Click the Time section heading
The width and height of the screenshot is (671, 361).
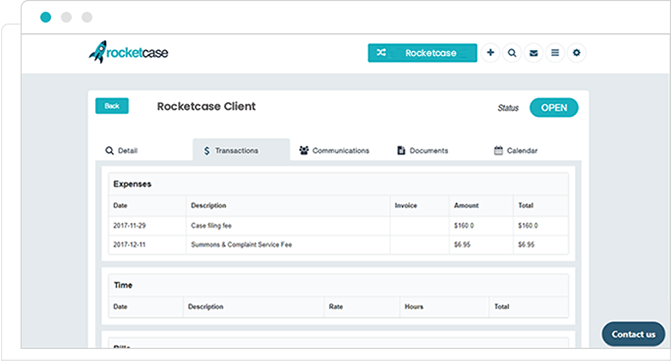tap(123, 285)
